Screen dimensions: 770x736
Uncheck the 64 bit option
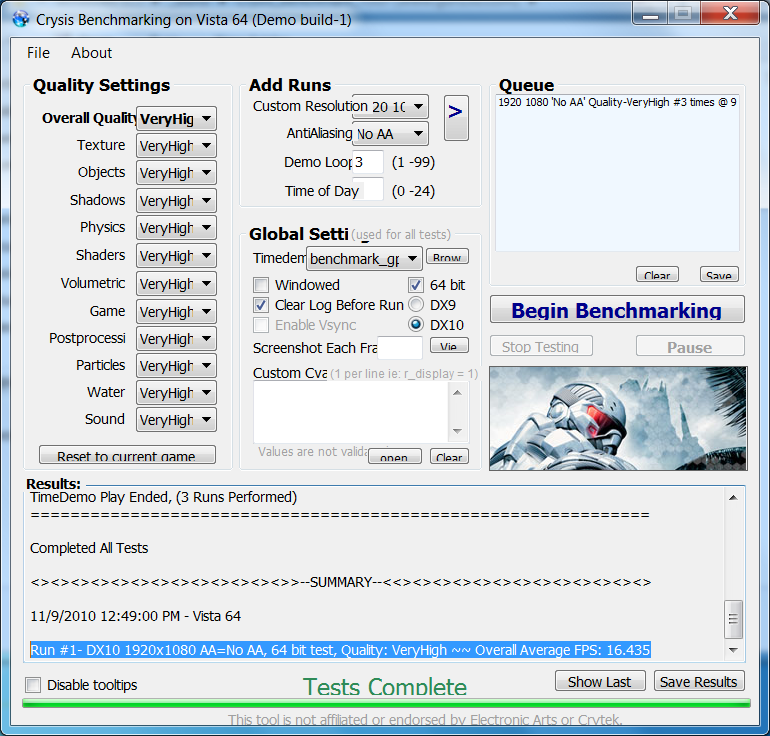tap(416, 285)
